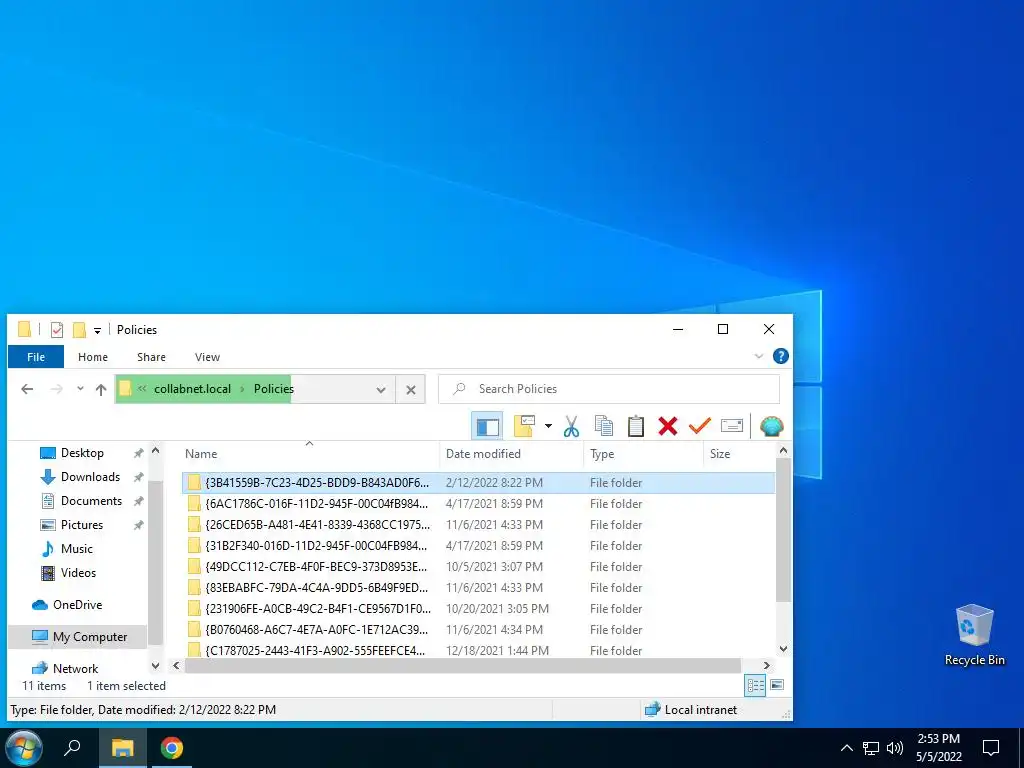This screenshot has width=1024, height=768.
Task: Open the volume speaker tray icon
Action: (895, 748)
